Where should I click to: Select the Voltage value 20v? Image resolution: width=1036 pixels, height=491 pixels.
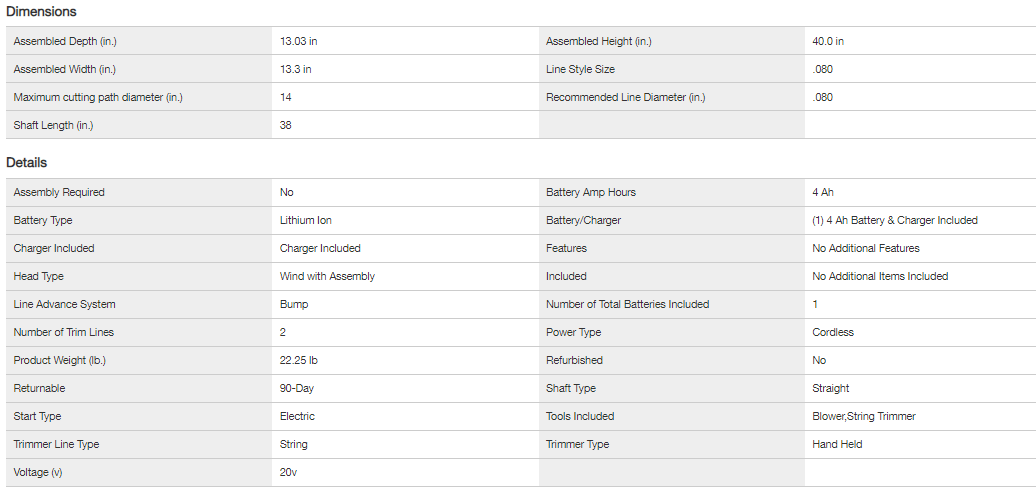[x=289, y=472]
